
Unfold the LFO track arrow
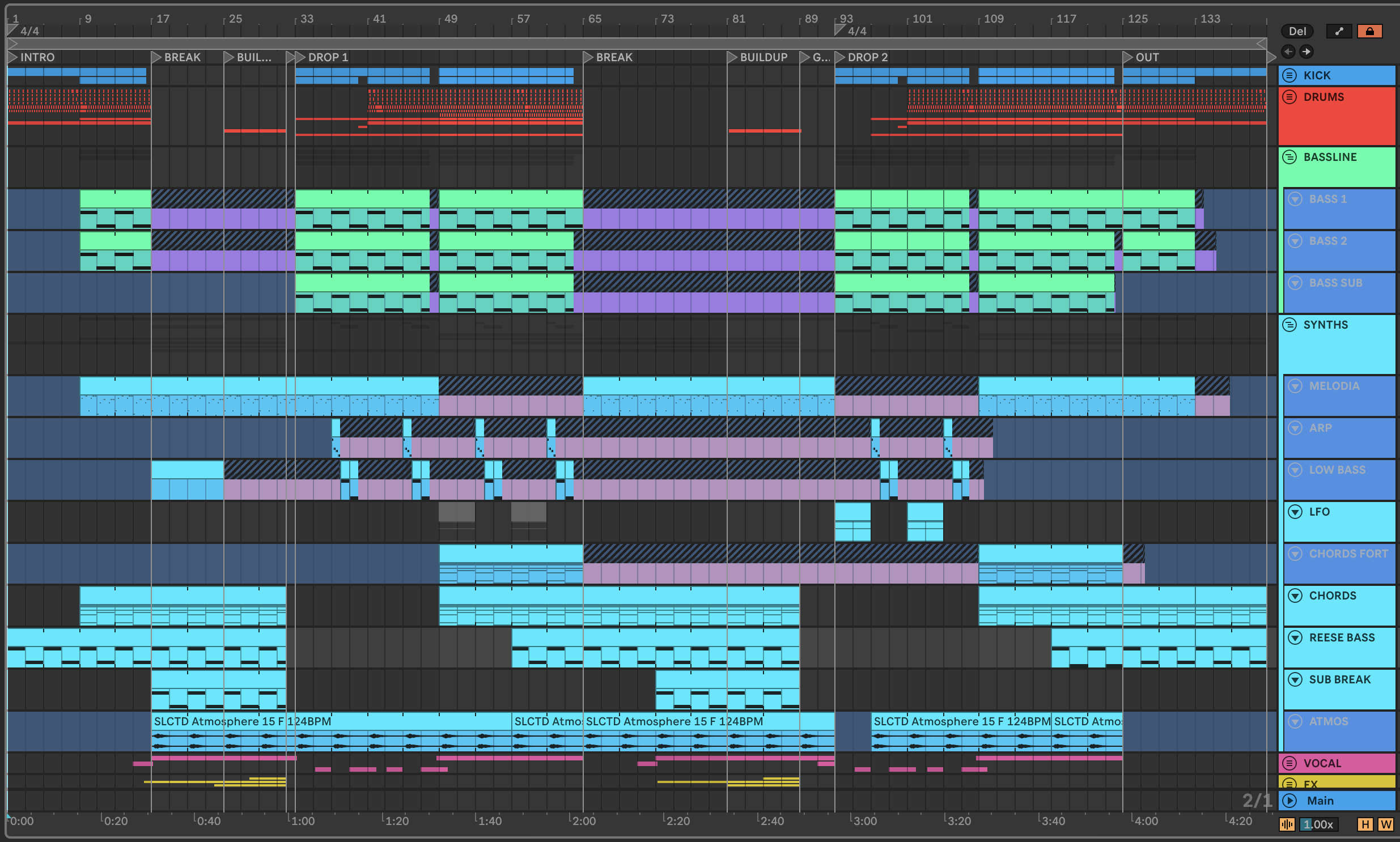(1295, 512)
